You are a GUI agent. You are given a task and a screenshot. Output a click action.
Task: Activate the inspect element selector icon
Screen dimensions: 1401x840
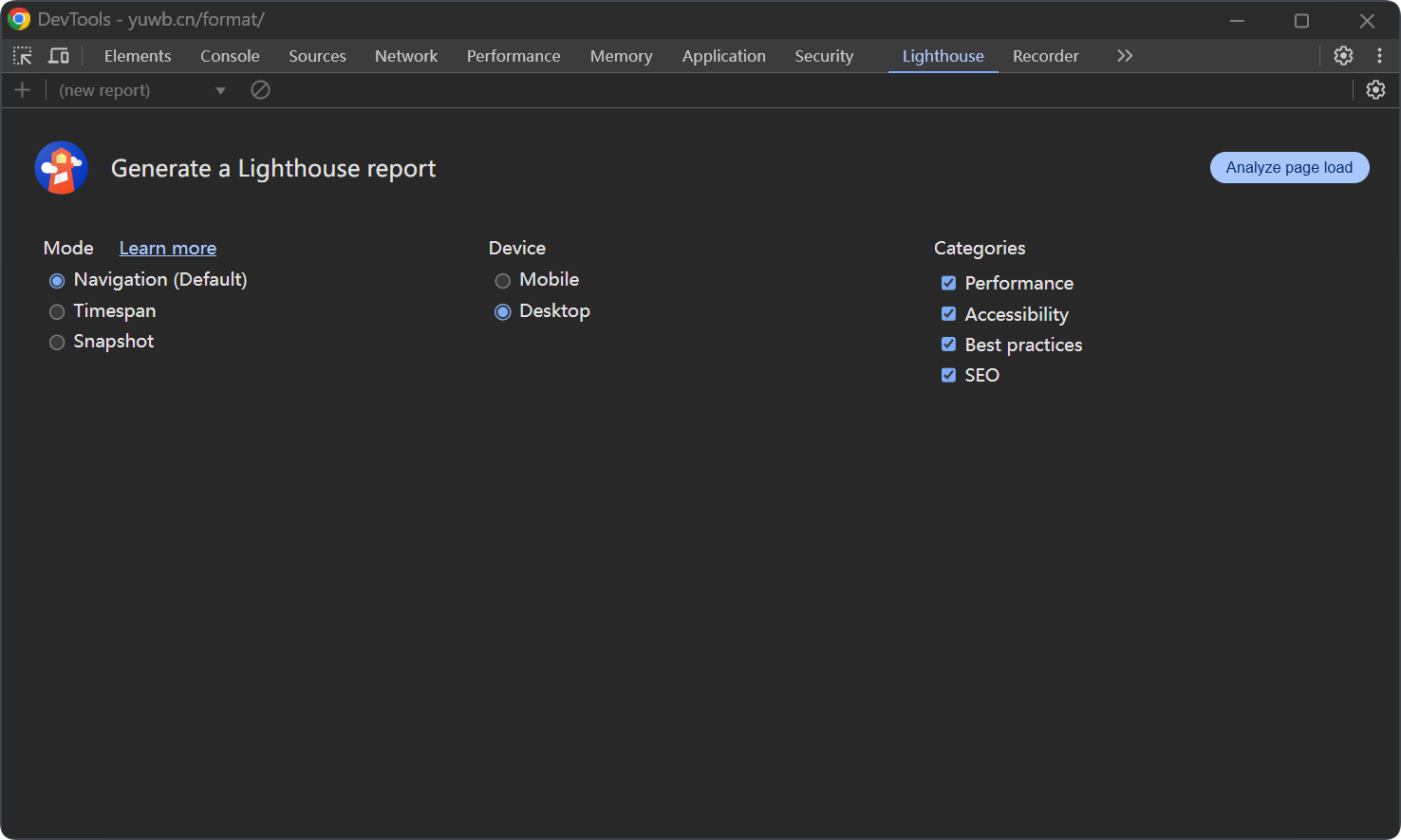click(x=23, y=56)
